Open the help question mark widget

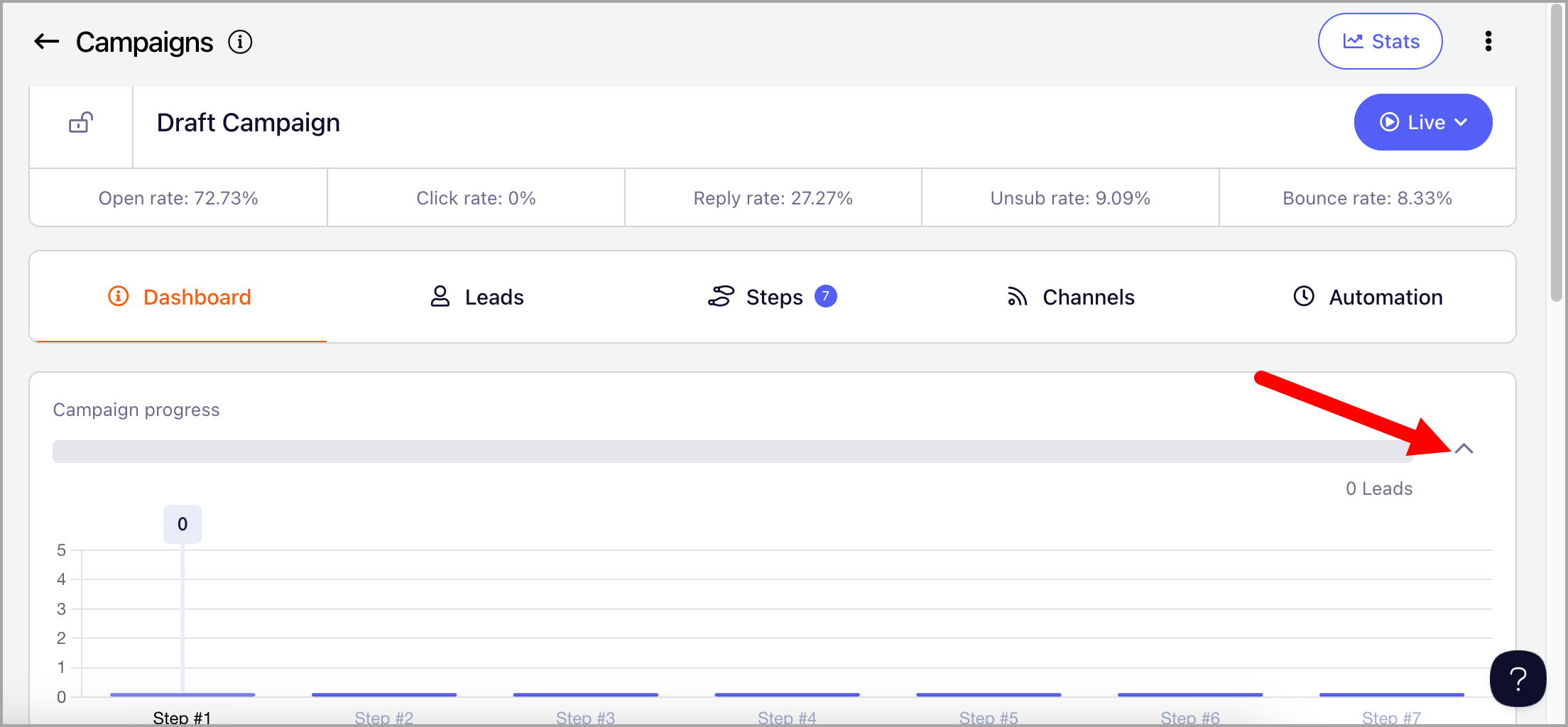pyautogui.click(x=1518, y=679)
